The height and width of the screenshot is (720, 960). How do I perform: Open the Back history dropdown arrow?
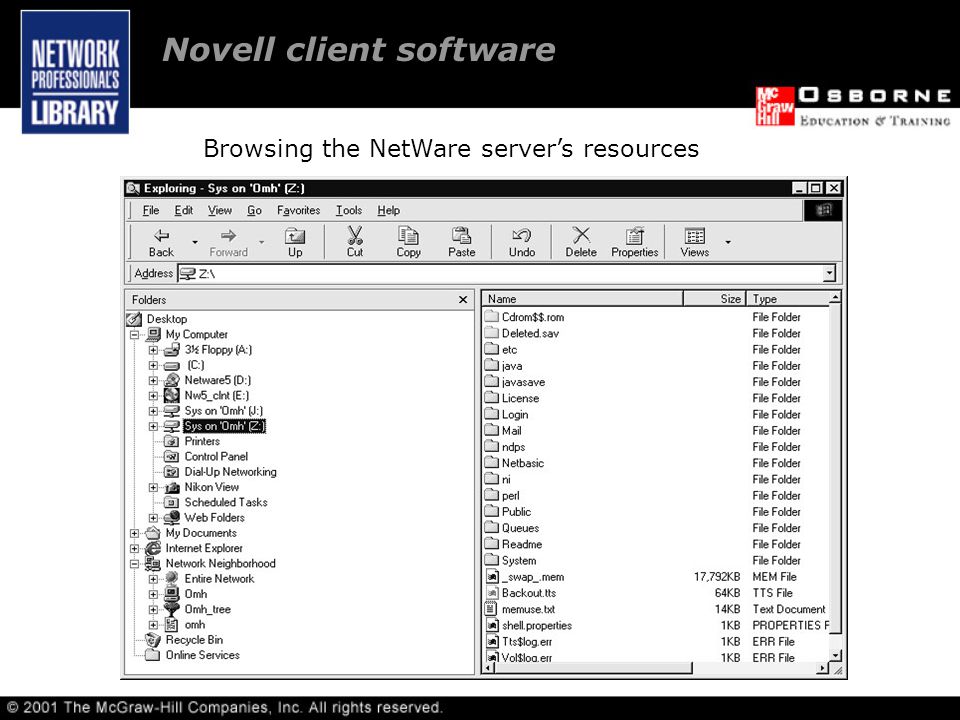point(195,242)
